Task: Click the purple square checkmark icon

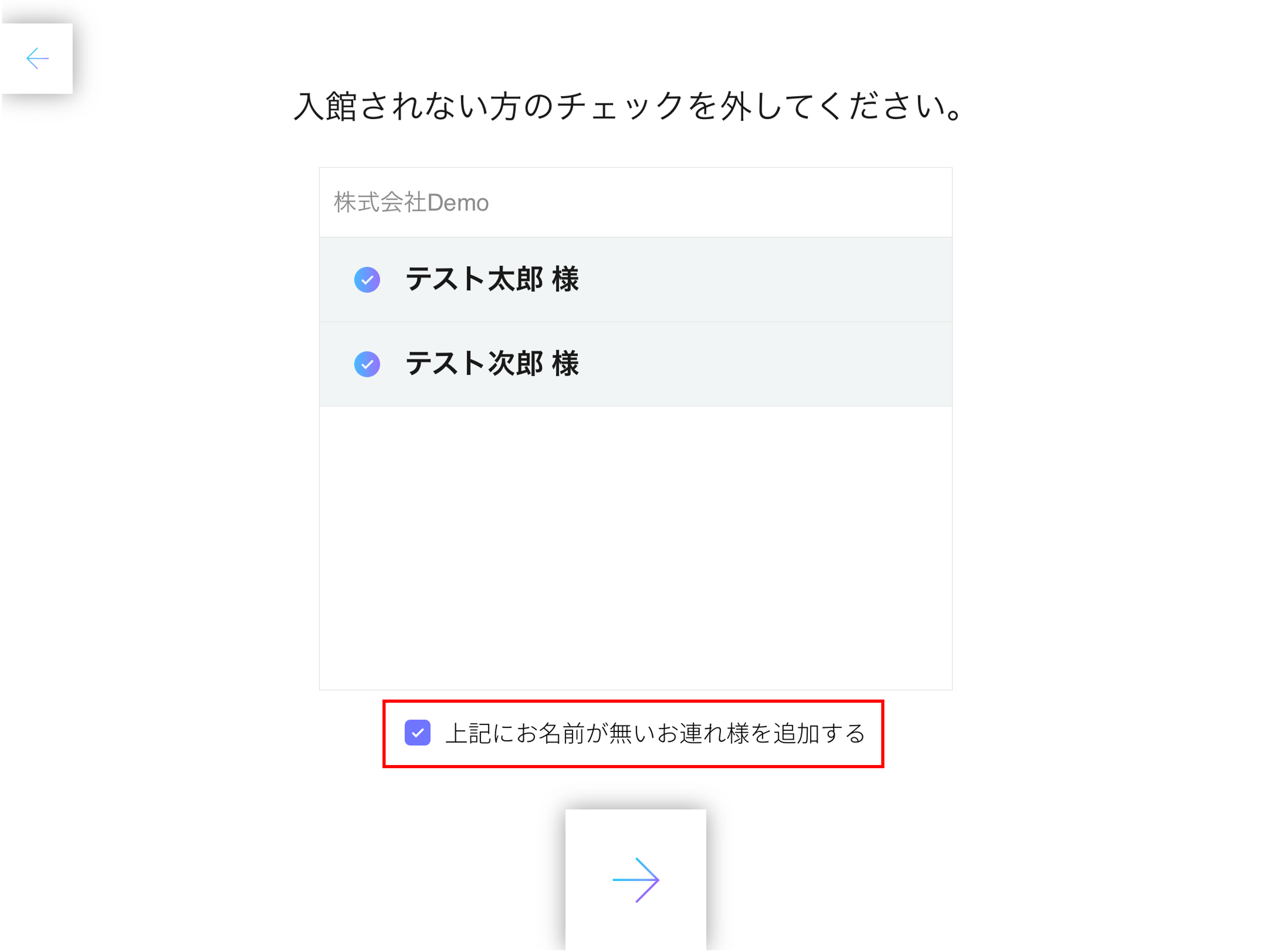Action: [x=417, y=733]
